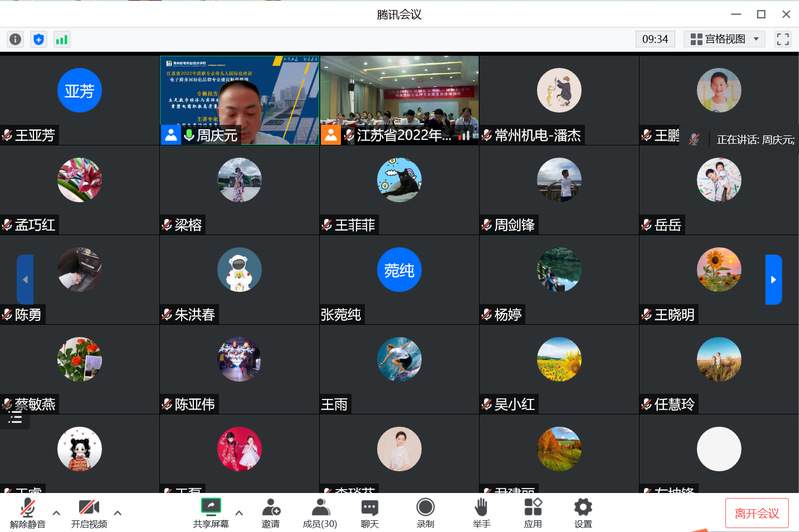
Task: Expand video options arrow next to 开启视频
Action: point(117,513)
